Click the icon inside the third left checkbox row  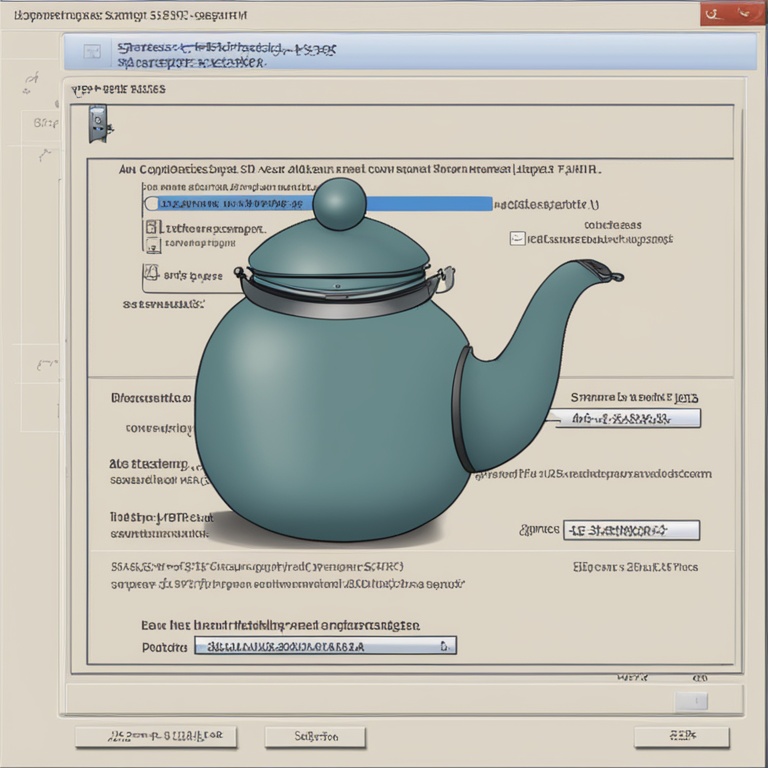pos(152,273)
